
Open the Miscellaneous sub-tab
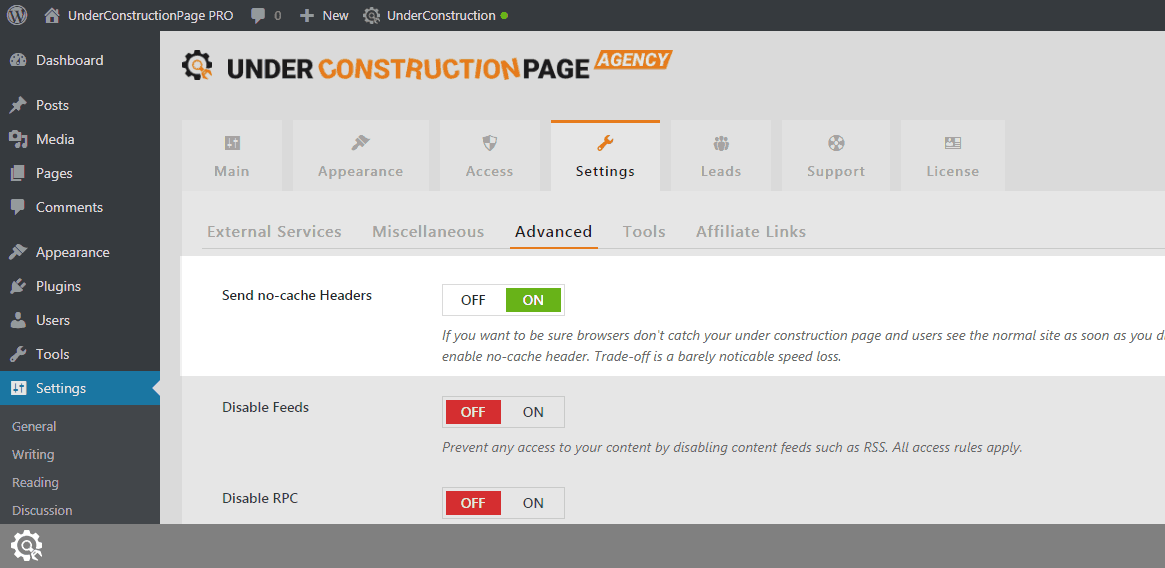428,231
